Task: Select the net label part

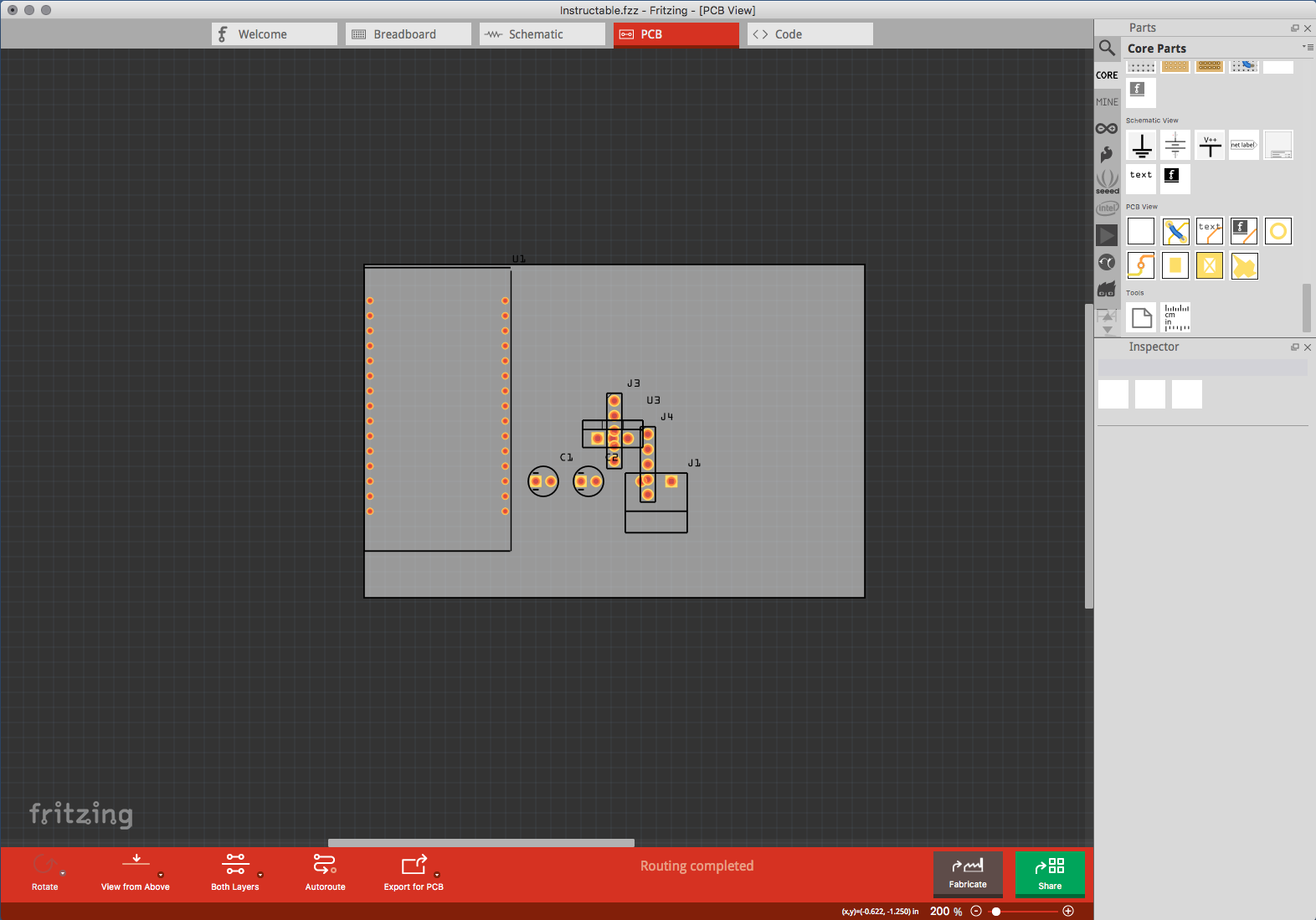Action: (x=1244, y=146)
